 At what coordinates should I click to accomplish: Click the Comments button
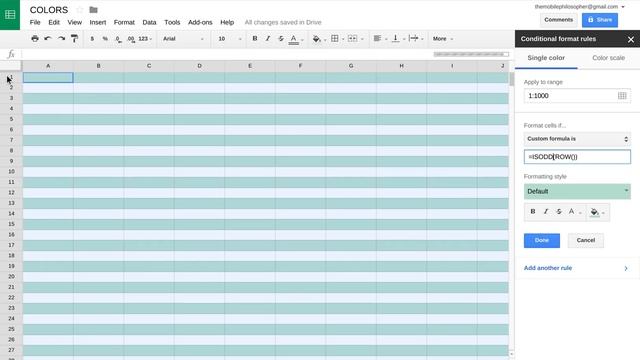[x=558, y=20]
